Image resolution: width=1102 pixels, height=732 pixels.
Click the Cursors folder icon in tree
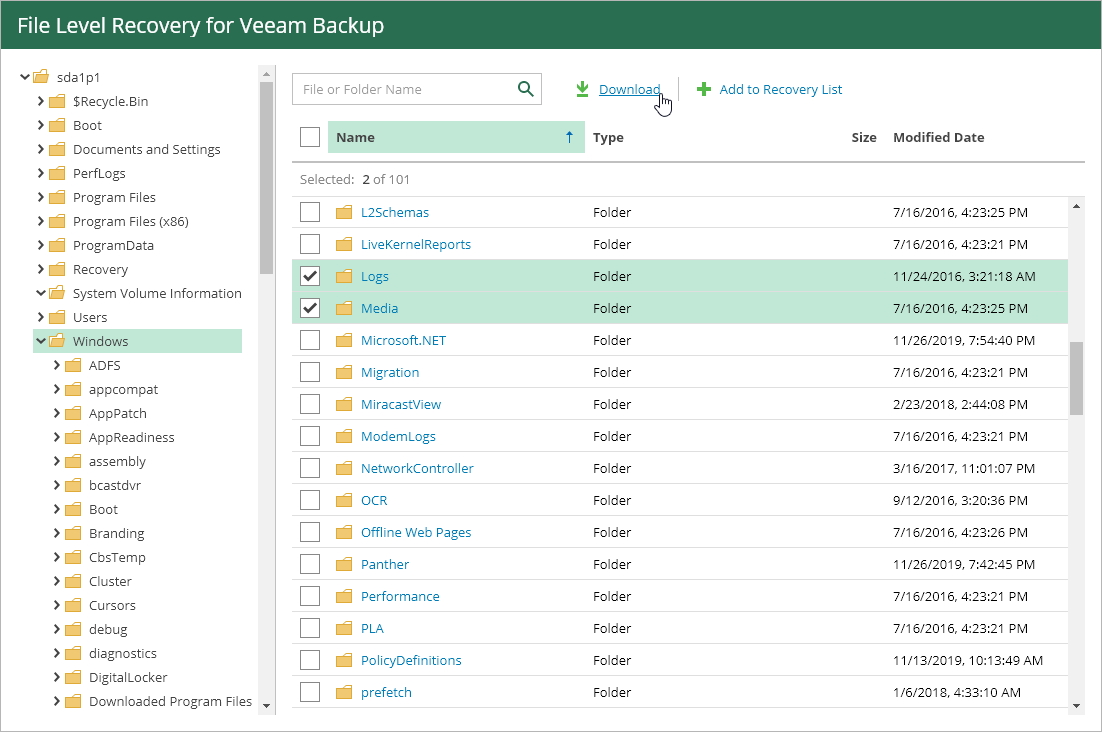(x=73, y=605)
